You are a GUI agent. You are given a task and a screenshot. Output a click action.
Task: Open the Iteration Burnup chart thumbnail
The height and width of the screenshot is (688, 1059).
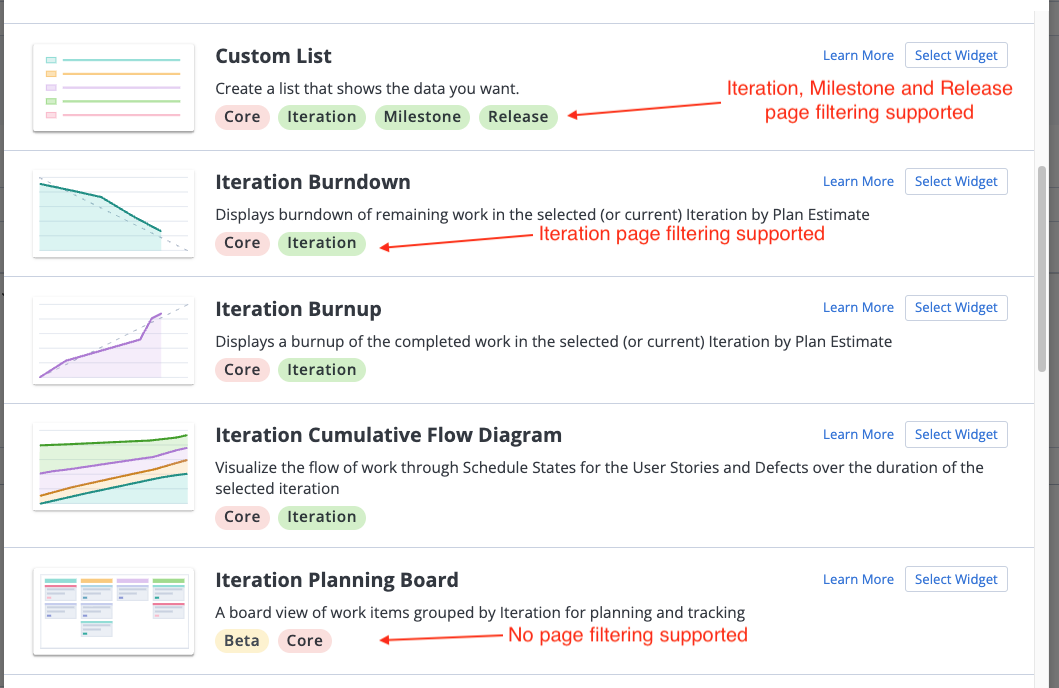(x=113, y=341)
